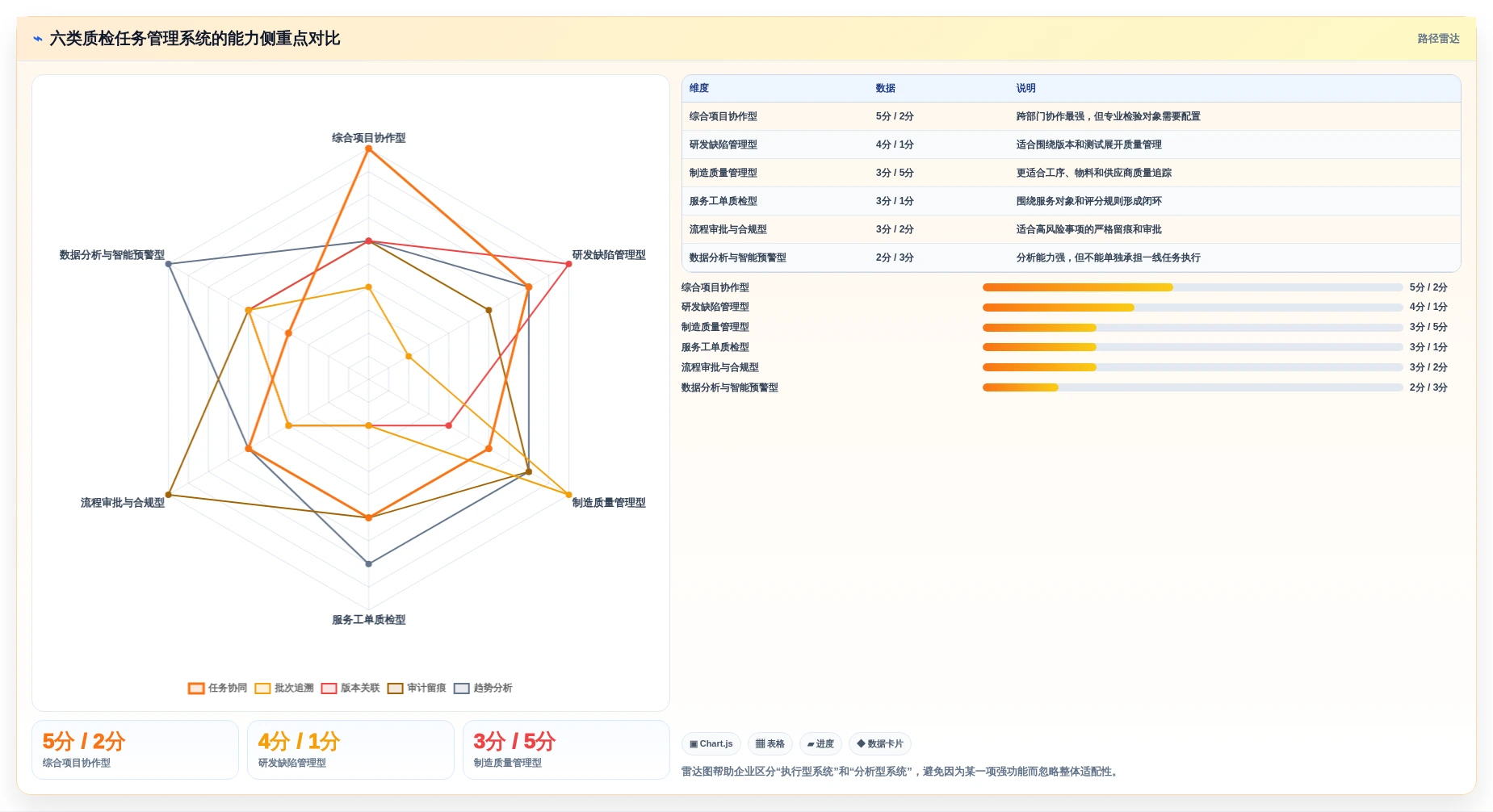Viewport: 1493px width, 812px height.
Task: Click the 综合项目协作型 radar axis label
Action: (x=369, y=138)
